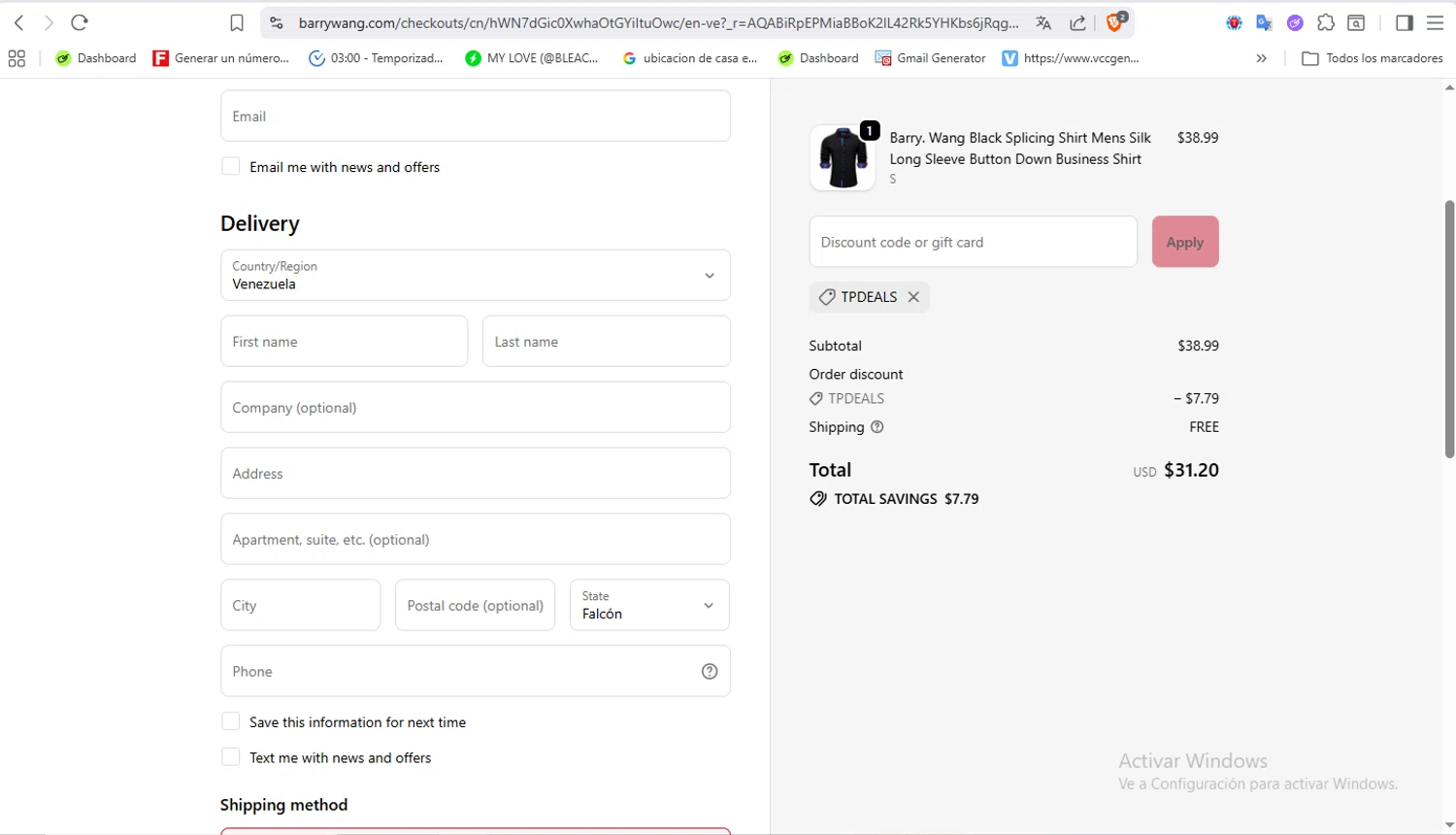Click the browser address bar URL

(x=658, y=23)
